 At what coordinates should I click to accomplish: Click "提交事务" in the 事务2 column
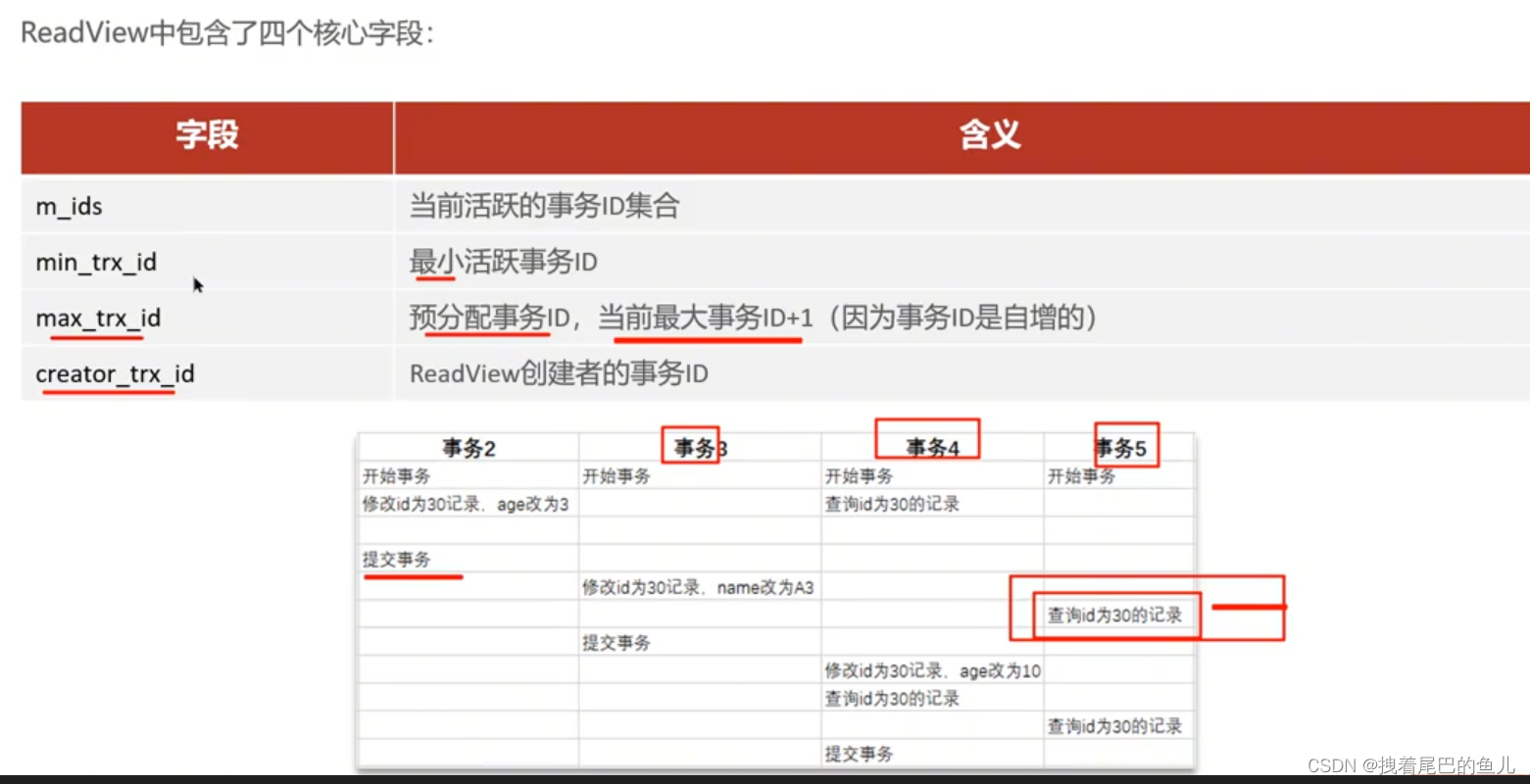pos(396,560)
